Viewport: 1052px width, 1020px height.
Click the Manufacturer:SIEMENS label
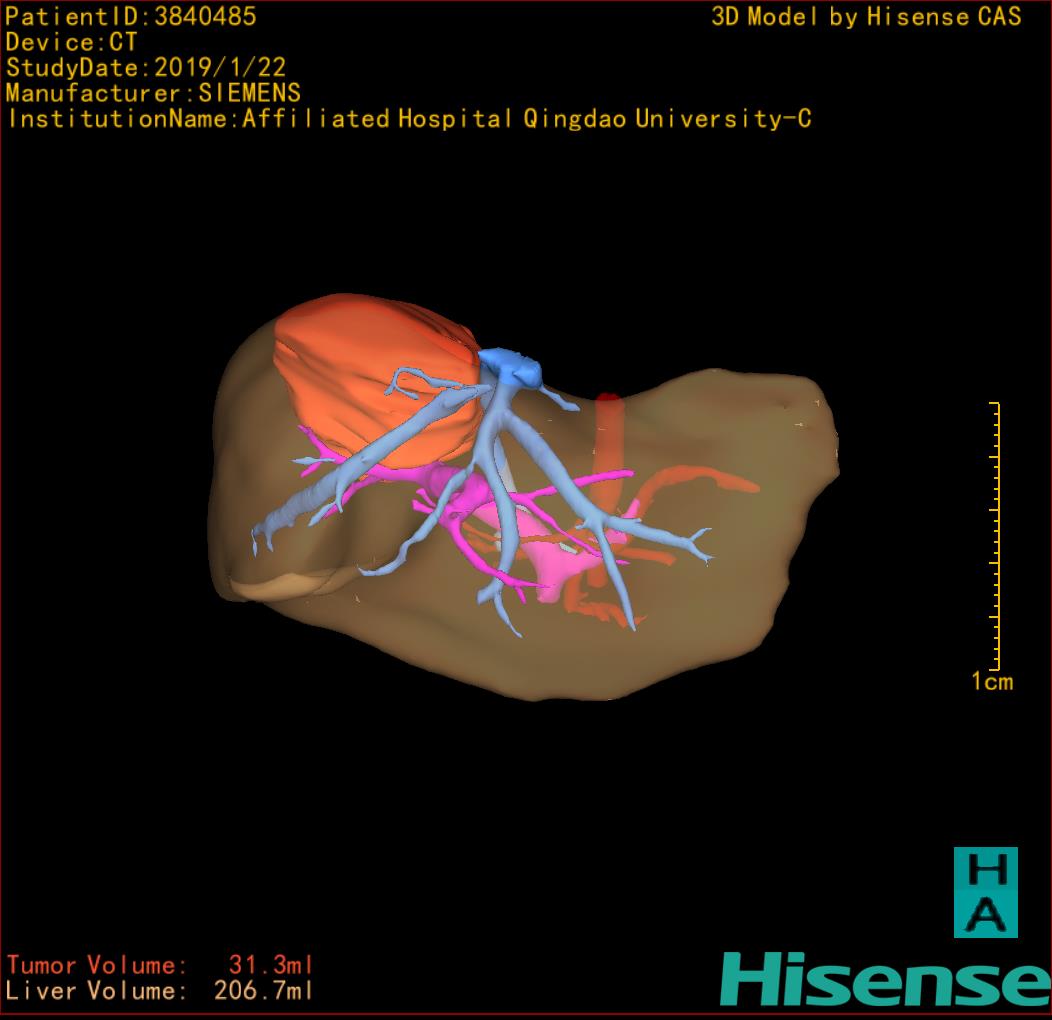153,93
